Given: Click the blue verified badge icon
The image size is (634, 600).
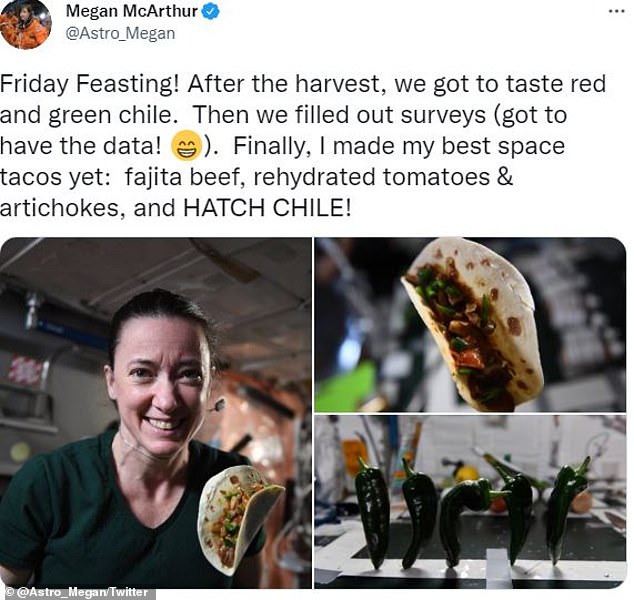Looking at the screenshot, I should click(210, 12).
